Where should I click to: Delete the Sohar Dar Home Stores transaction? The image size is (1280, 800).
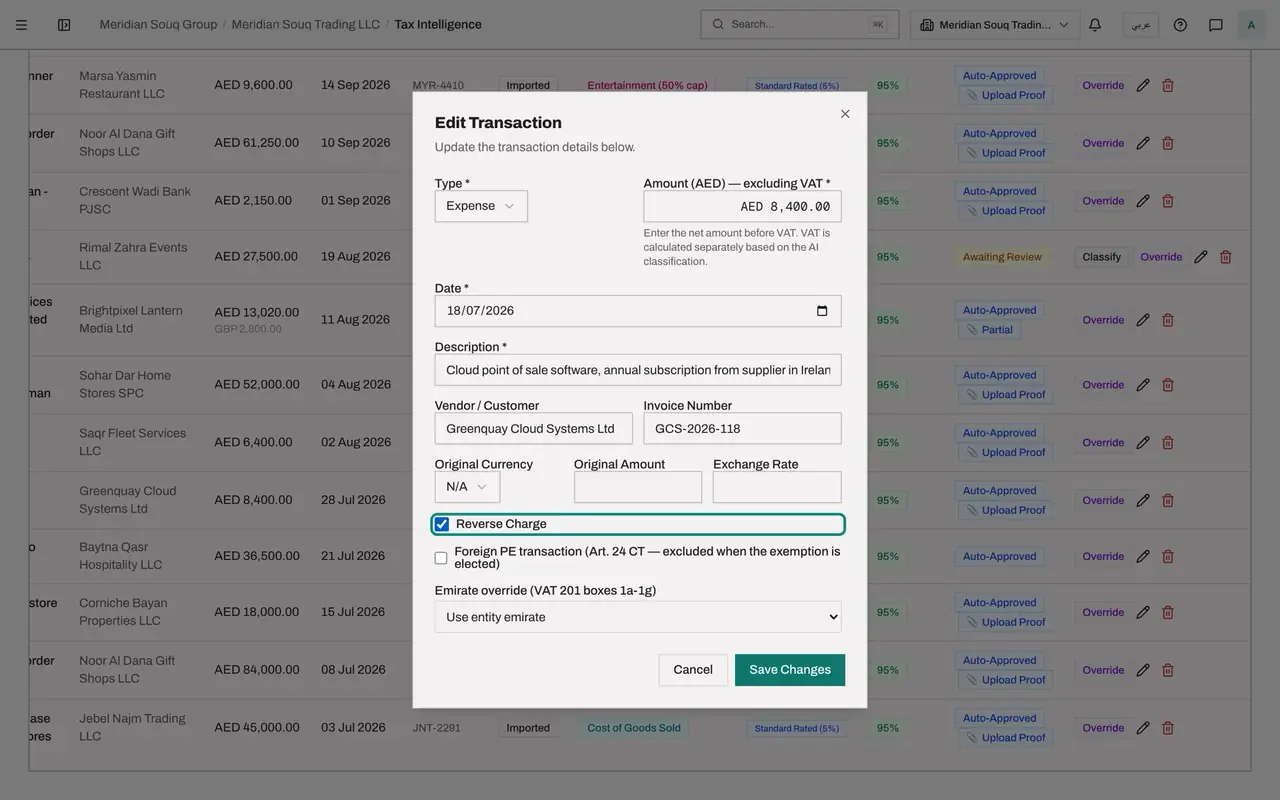click(x=1168, y=385)
